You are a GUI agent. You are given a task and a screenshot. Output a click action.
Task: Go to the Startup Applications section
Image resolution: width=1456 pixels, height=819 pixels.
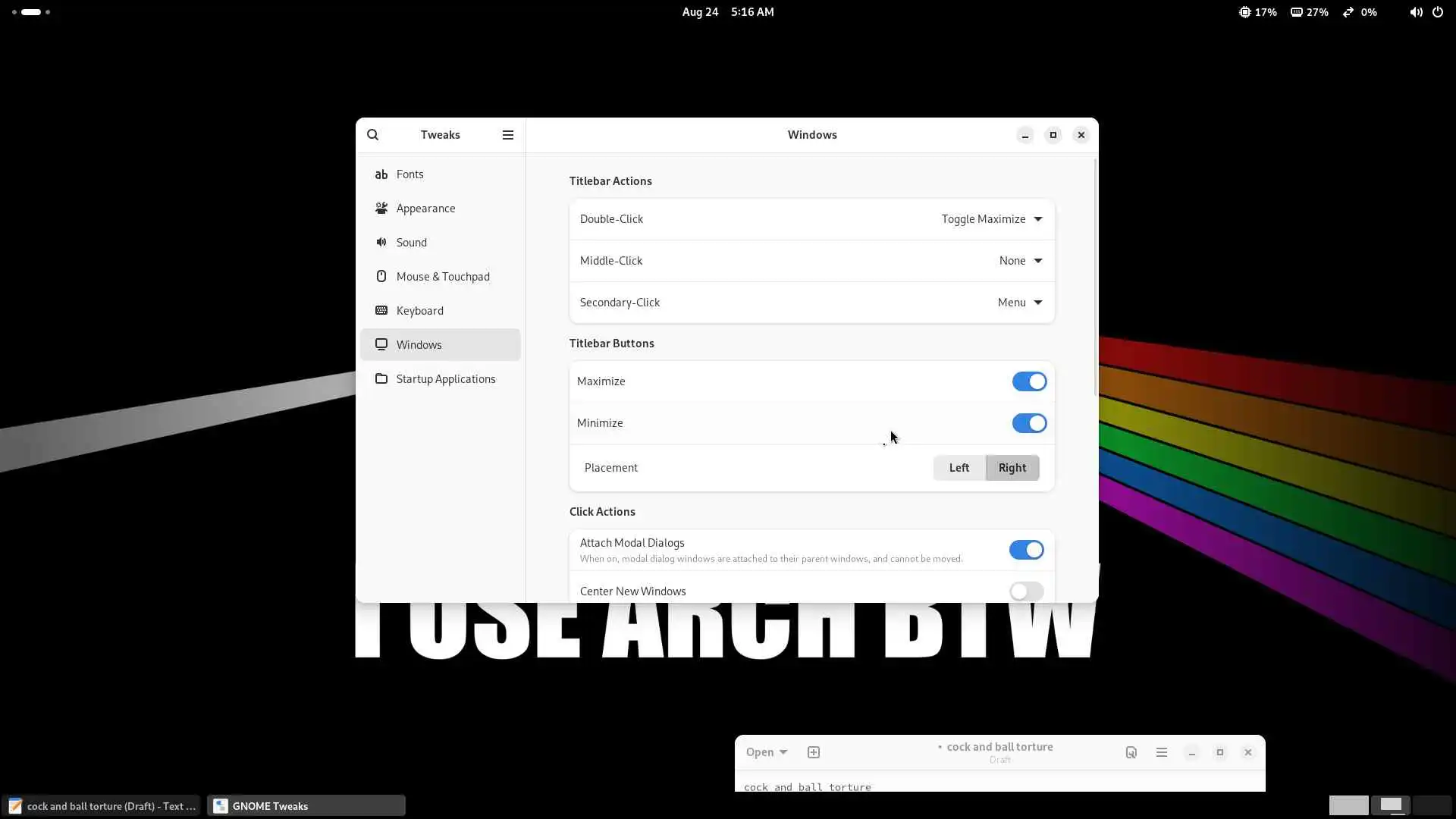(x=445, y=379)
